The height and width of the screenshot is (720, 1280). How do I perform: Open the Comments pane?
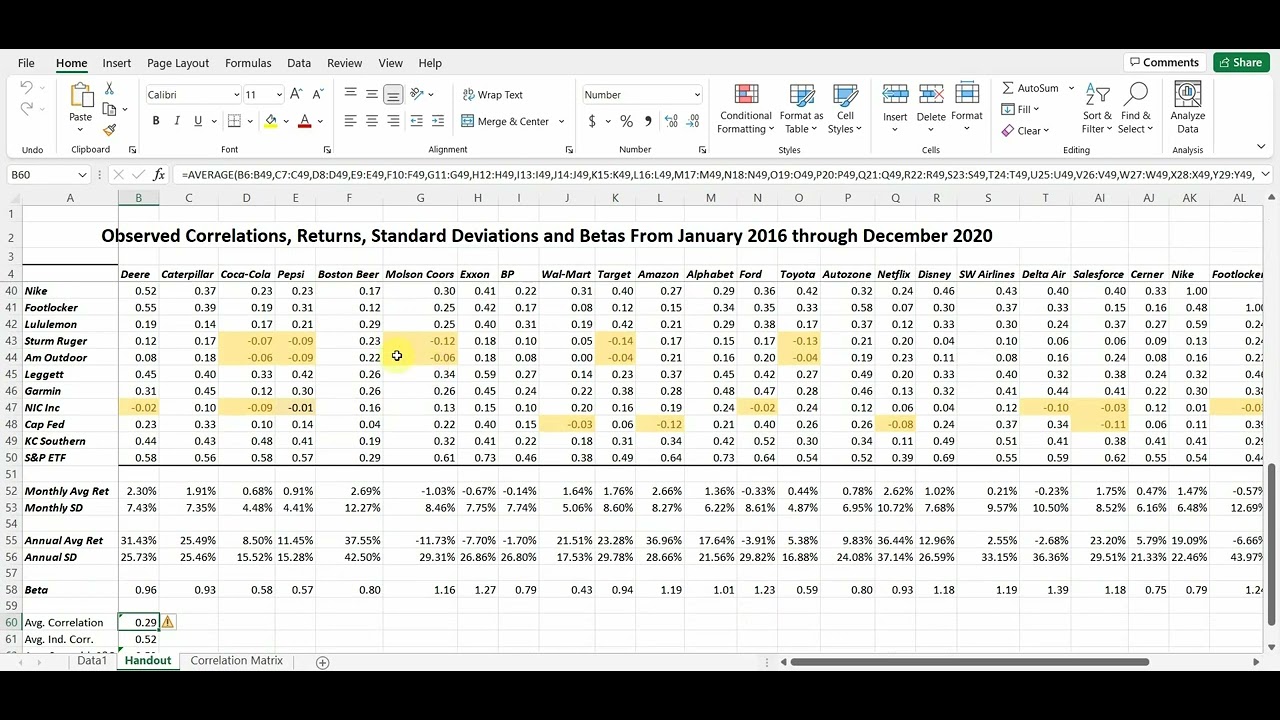tap(1164, 62)
